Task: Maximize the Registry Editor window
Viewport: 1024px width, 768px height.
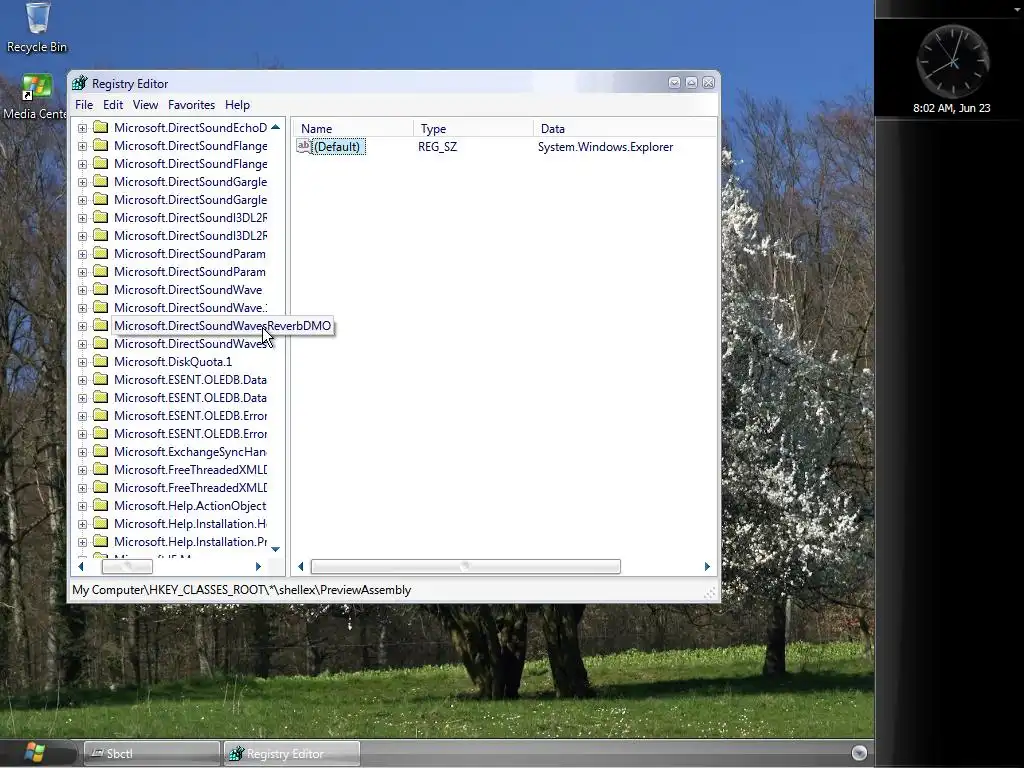Action: (x=691, y=82)
